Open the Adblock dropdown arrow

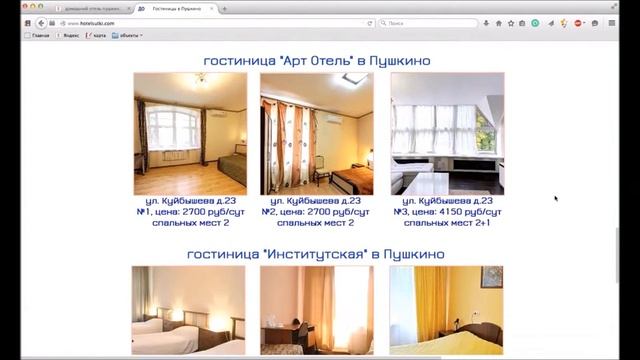pyautogui.click(x=584, y=23)
